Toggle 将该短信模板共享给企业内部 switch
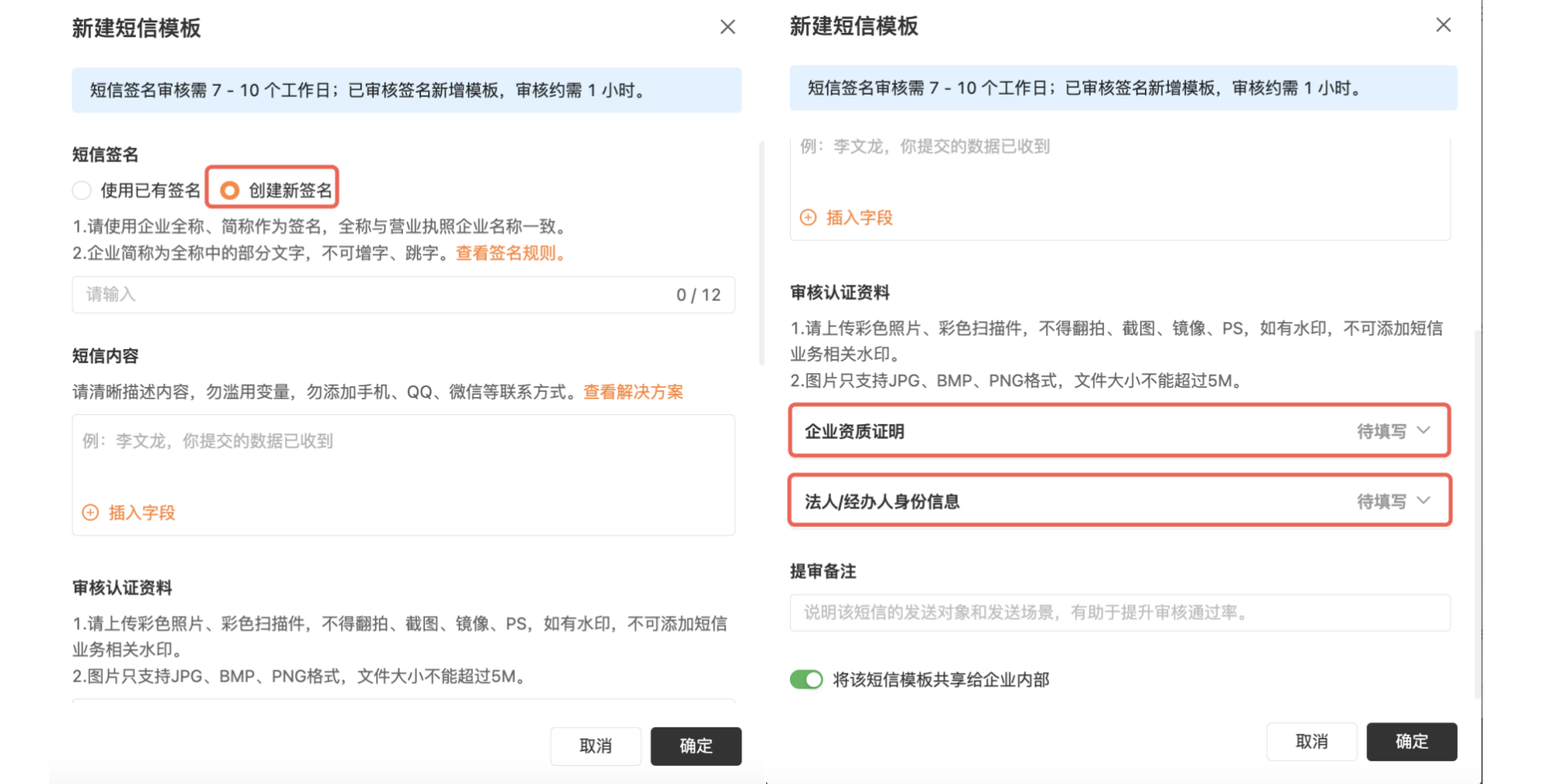1542x784 pixels. [x=806, y=679]
